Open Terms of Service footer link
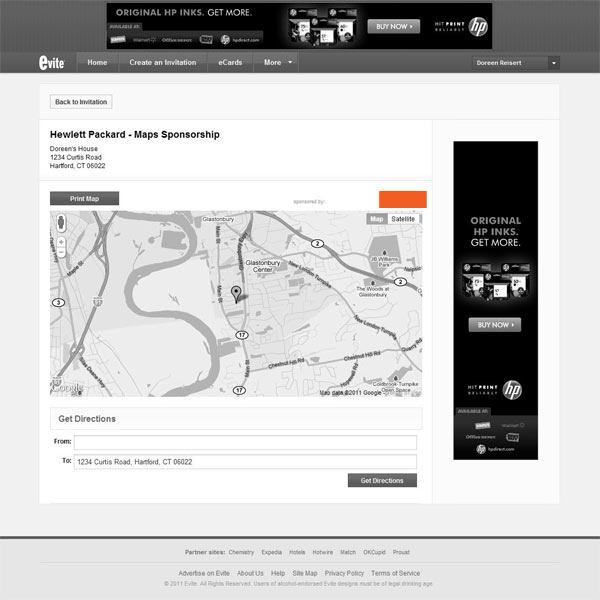Screen dimensions: 600x600 click(395, 573)
